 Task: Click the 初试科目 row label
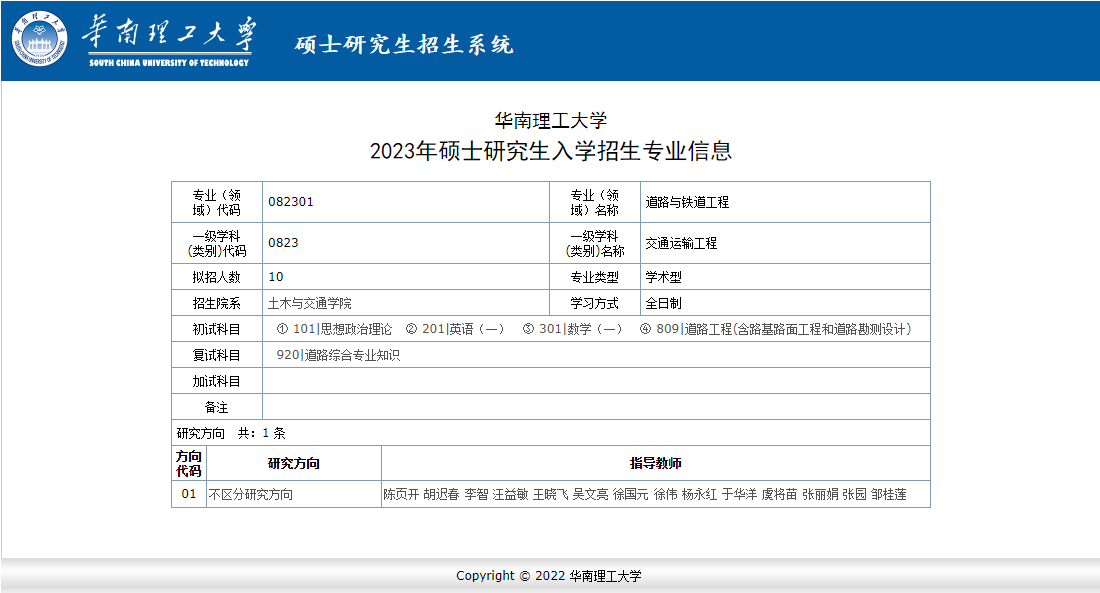tap(217, 329)
